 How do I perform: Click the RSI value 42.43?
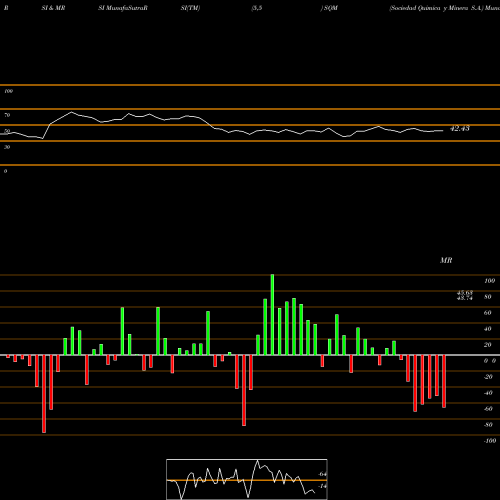tap(460, 128)
